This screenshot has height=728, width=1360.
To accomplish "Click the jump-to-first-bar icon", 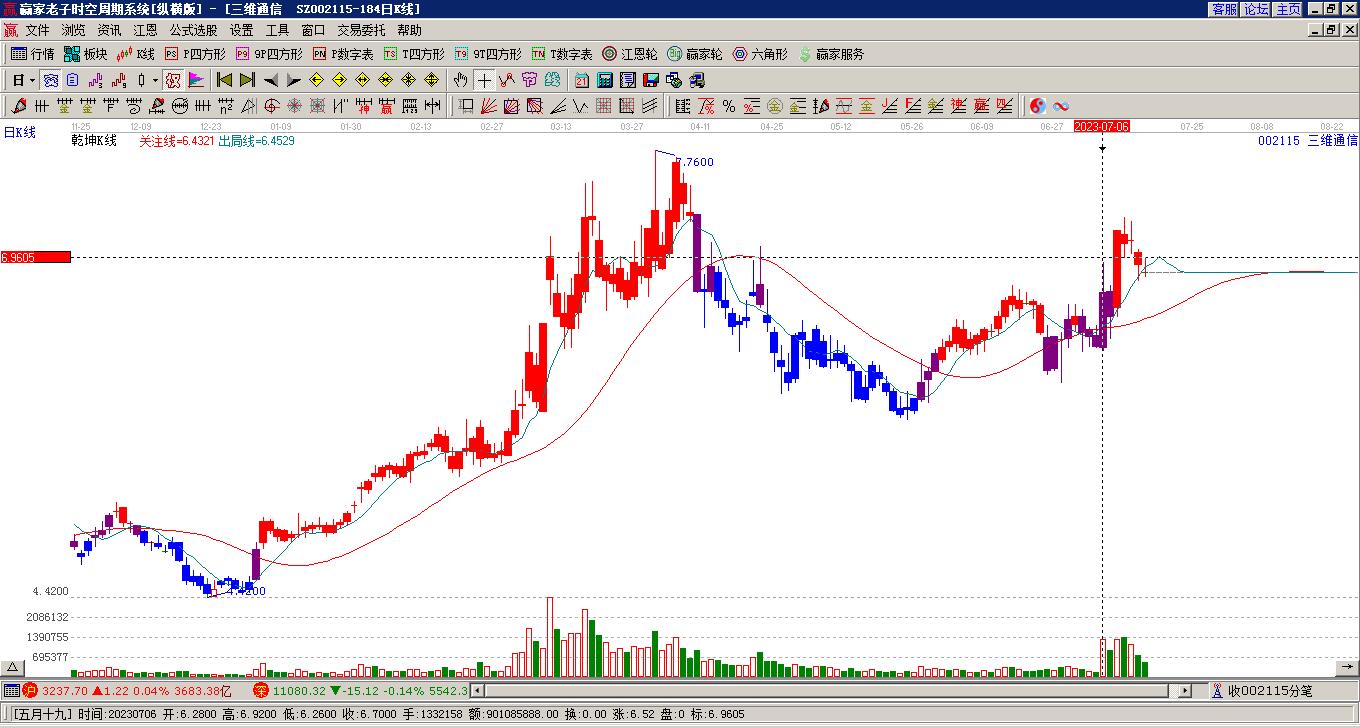I will coord(225,80).
